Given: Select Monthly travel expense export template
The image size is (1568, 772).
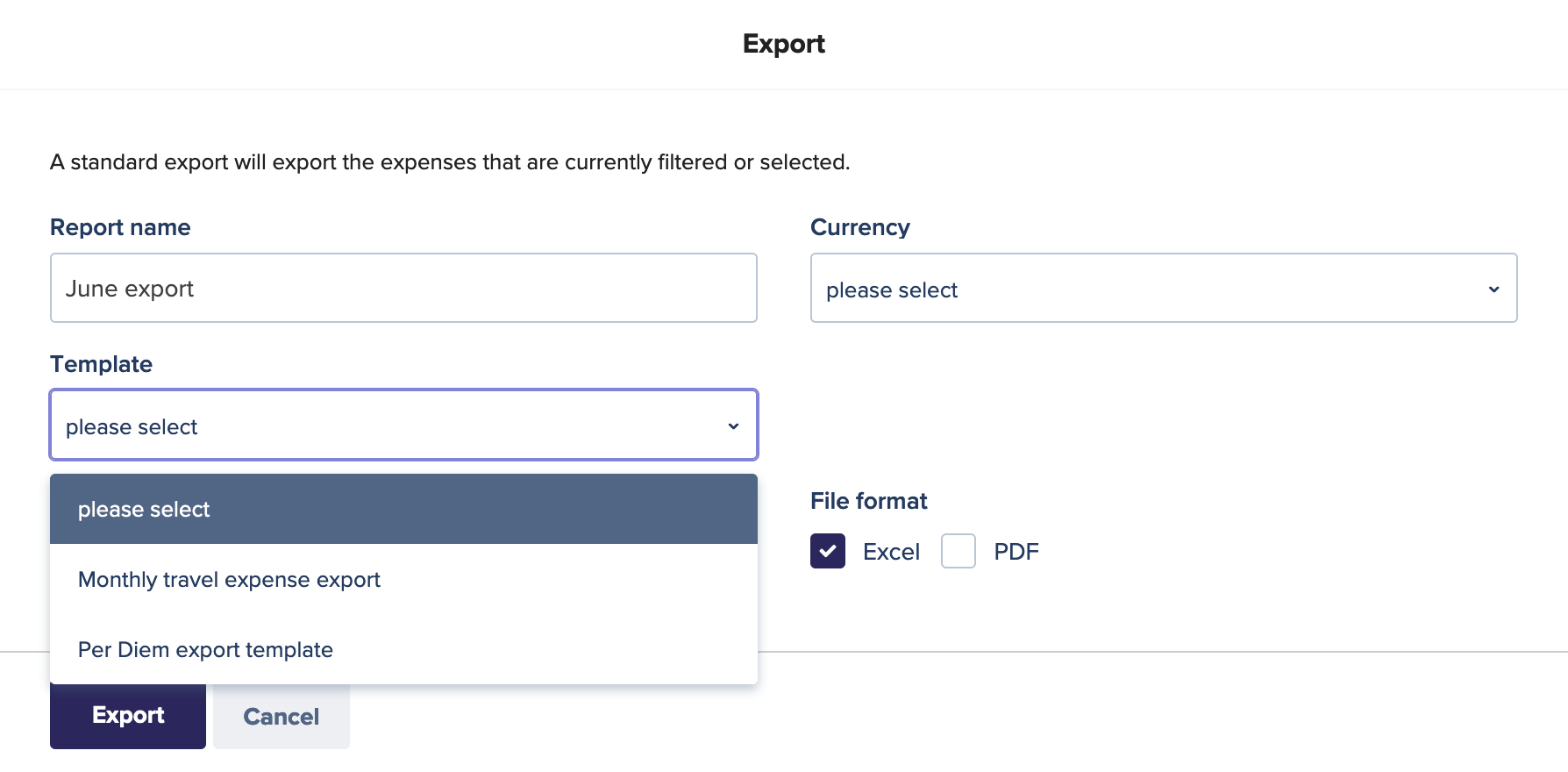Looking at the screenshot, I should click(x=403, y=579).
